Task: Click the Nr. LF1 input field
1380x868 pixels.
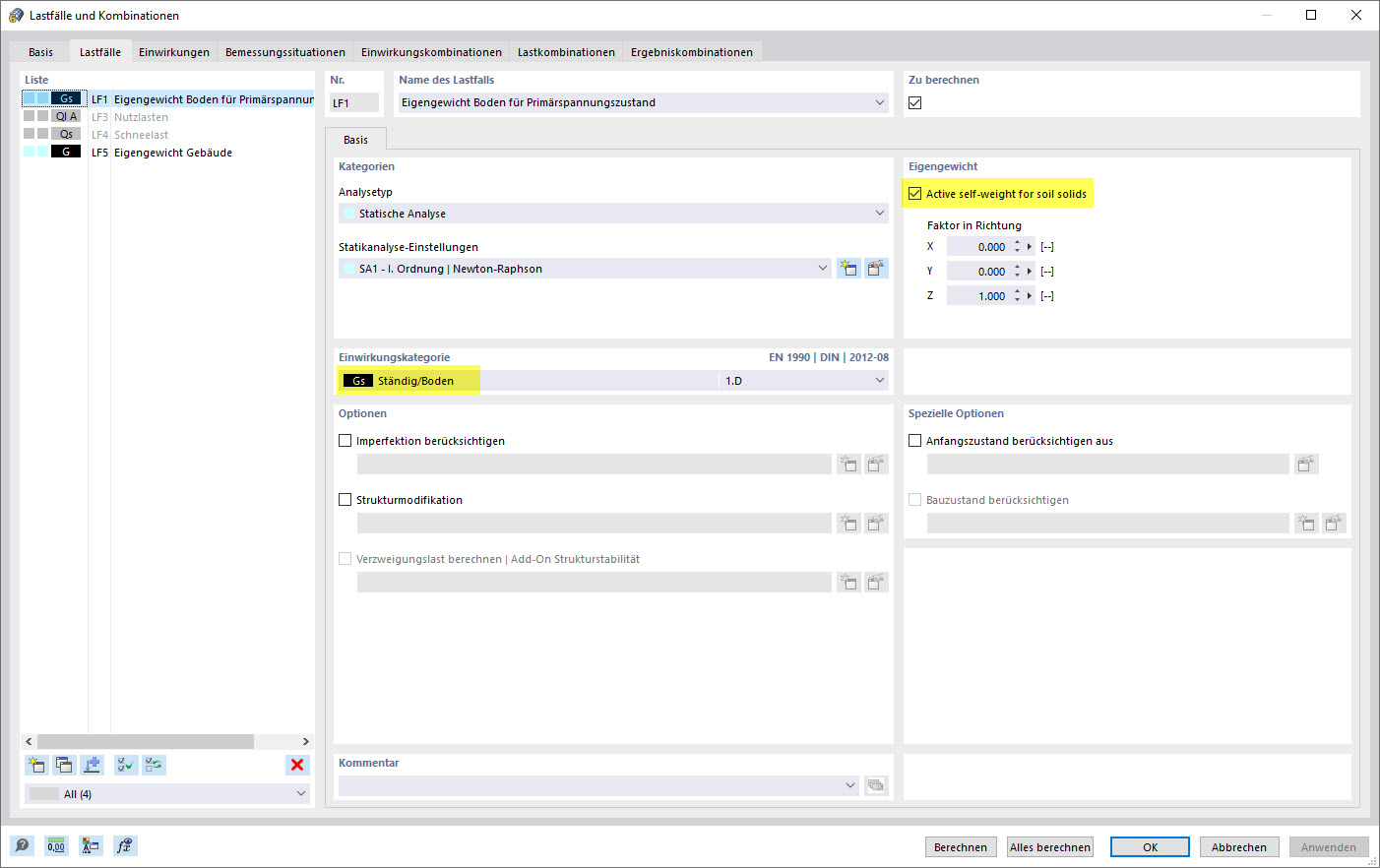Action: pyautogui.click(x=354, y=102)
